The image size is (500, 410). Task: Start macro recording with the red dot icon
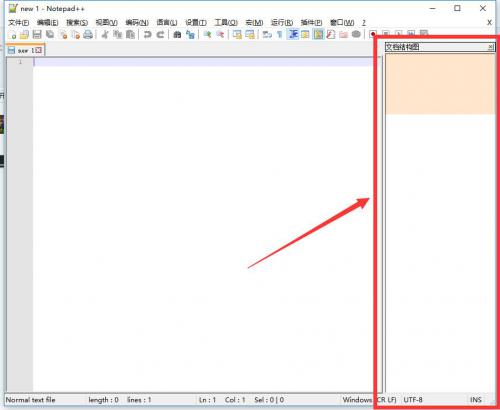[x=373, y=34]
